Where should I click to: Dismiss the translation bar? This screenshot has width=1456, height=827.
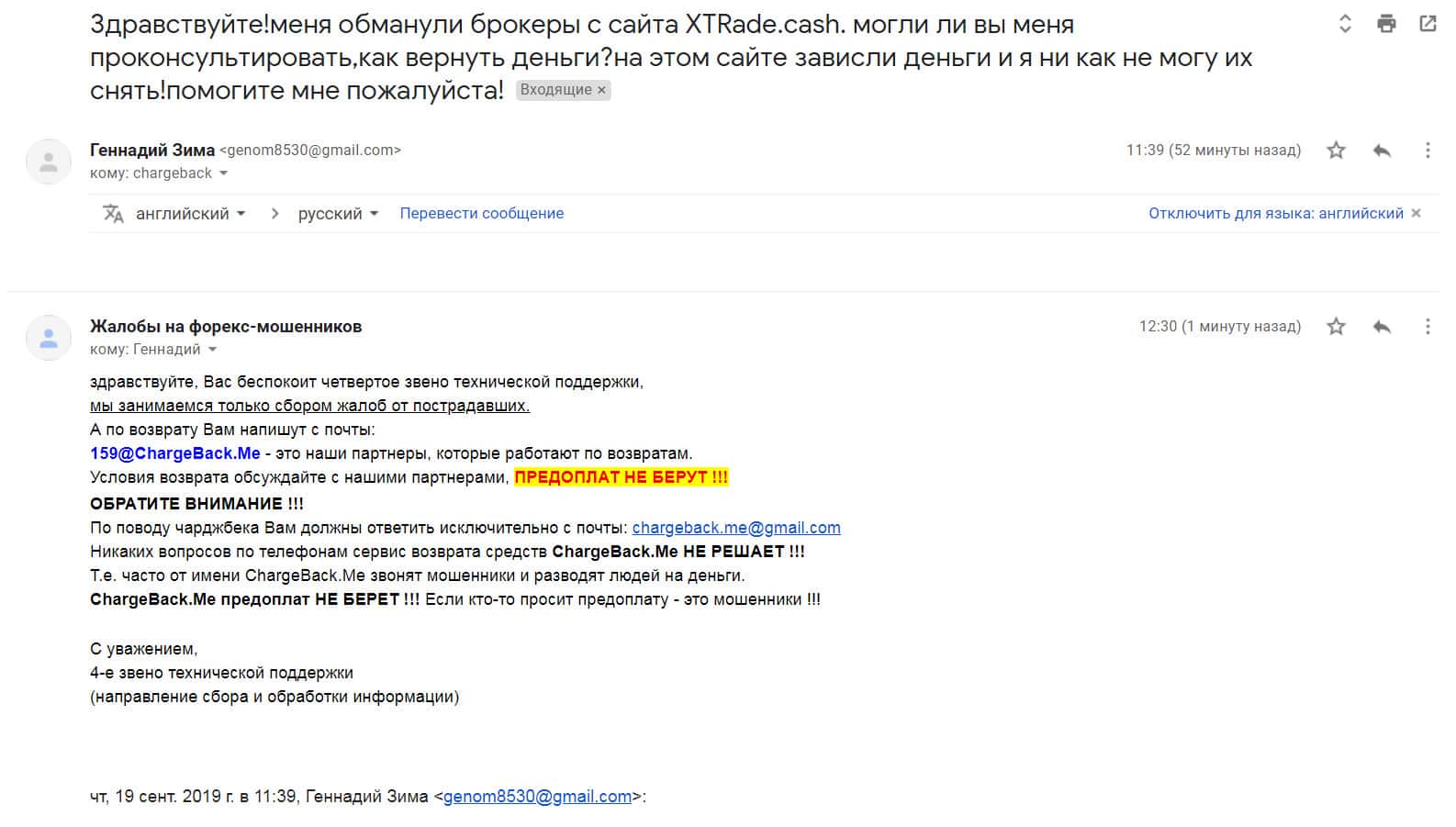pos(1416,214)
